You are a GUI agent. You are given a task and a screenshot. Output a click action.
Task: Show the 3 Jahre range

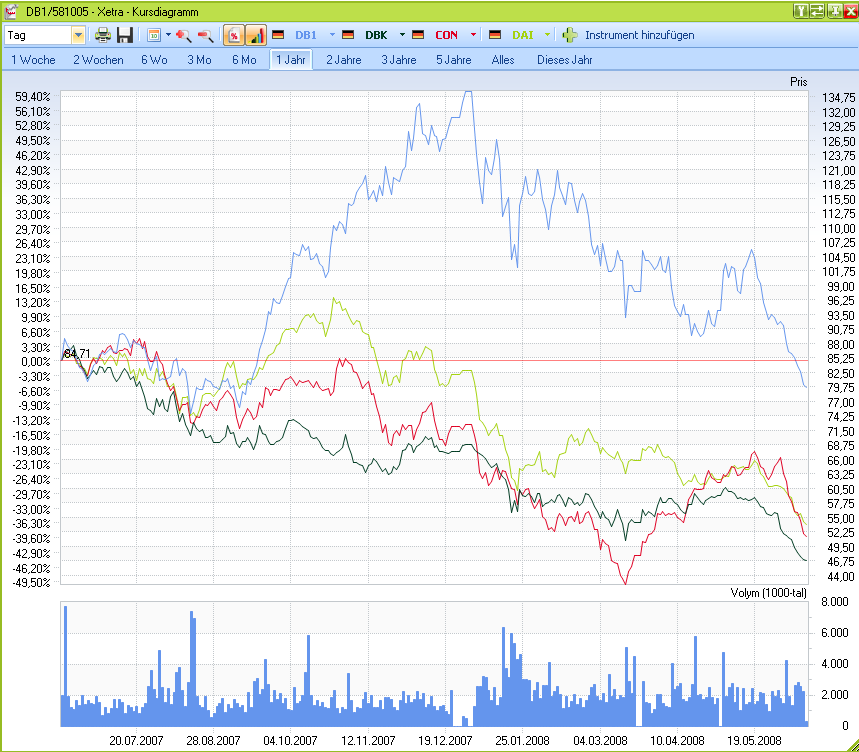[399, 60]
